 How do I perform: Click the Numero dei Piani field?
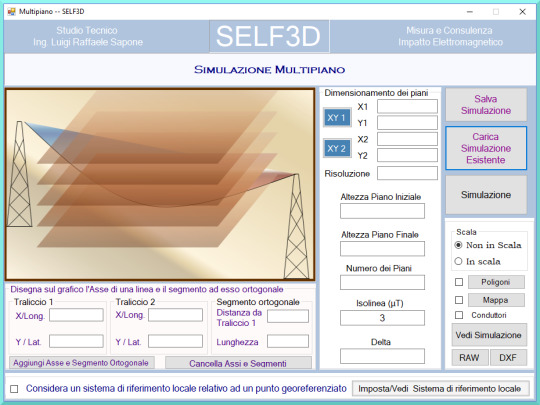[382, 282]
